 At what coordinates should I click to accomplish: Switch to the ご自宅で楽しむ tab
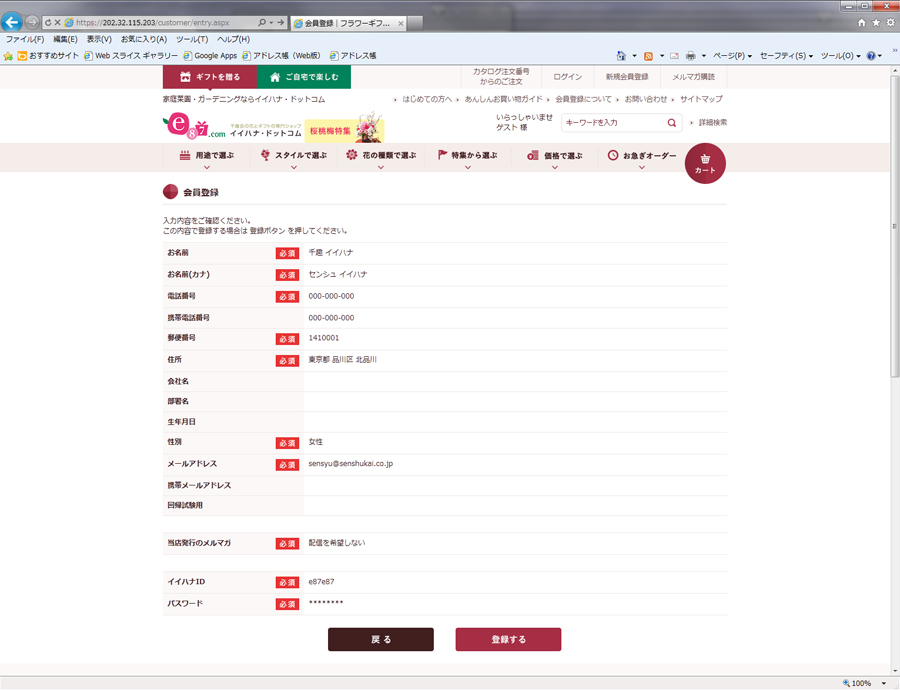click(x=304, y=77)
